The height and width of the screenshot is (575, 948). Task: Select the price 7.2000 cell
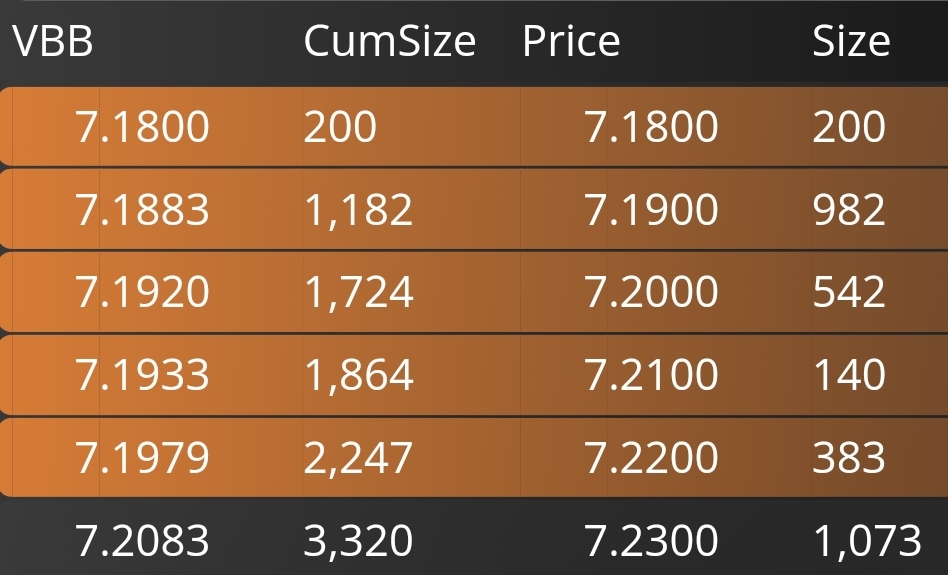(x=651, y=291)
